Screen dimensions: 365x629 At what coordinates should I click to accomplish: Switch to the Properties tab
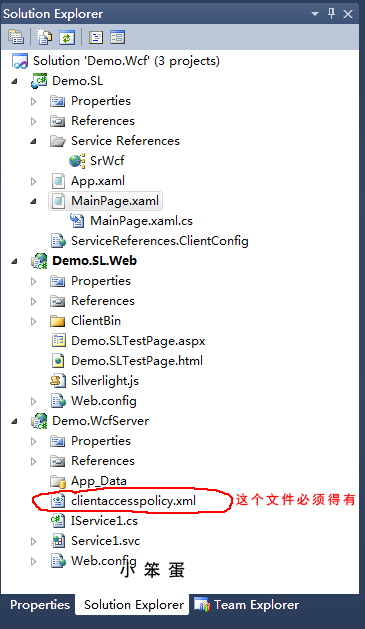coord(40,605)
